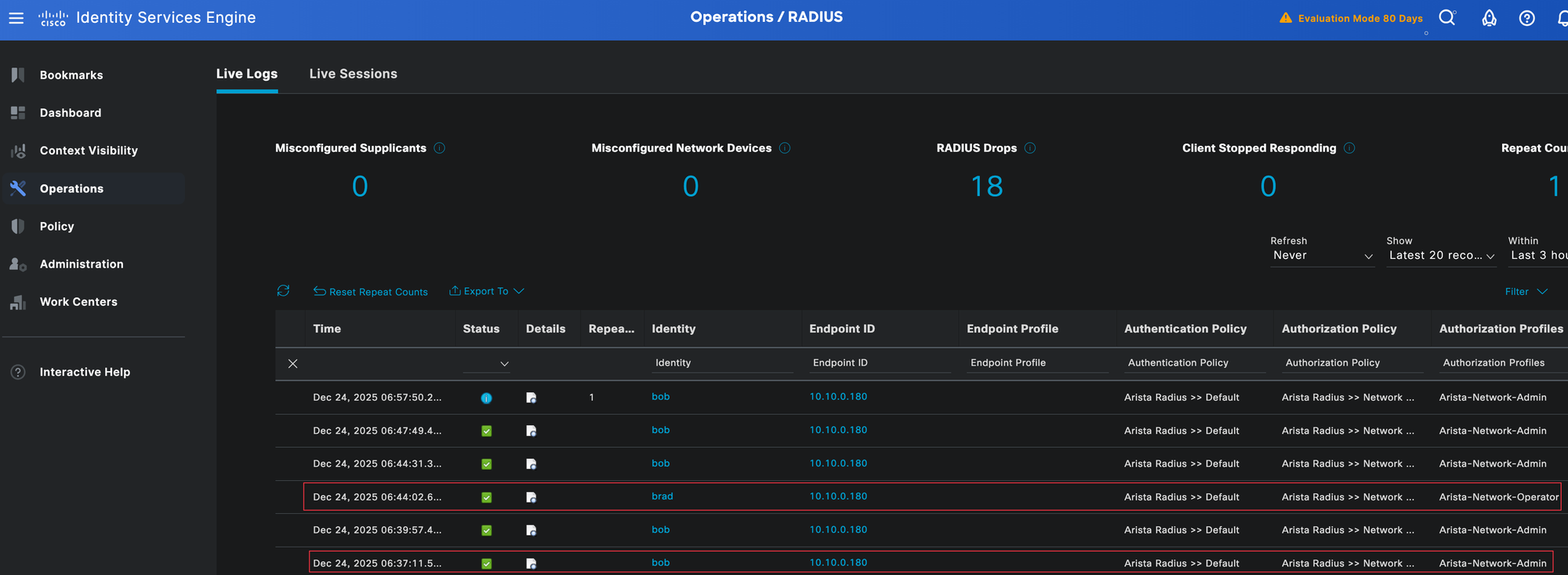Type in the Endpoint ID filter field

click(x=879, y=362)
